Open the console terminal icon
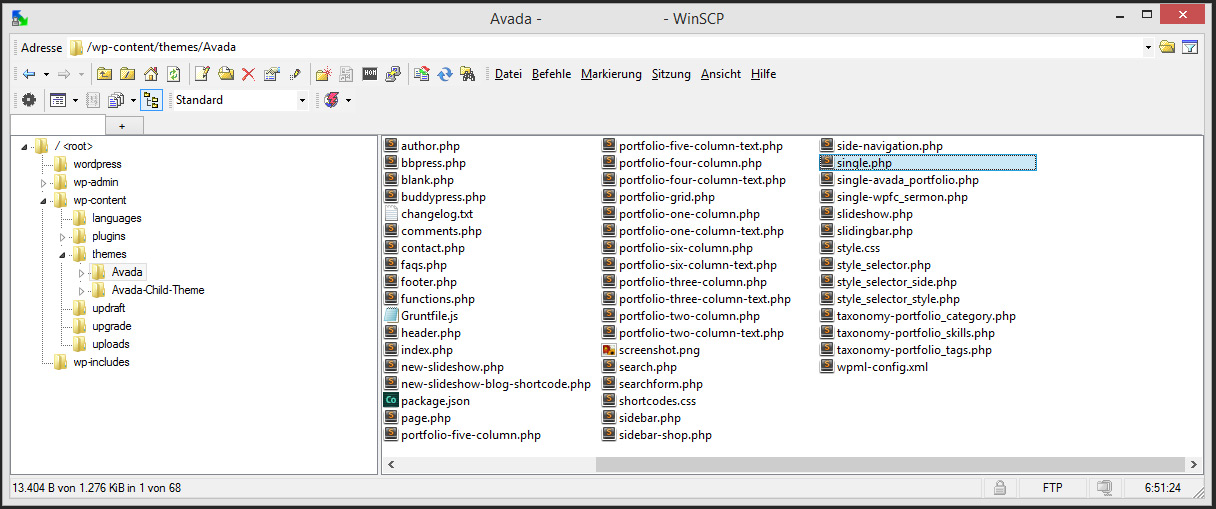The width and height of the screenshot is (1216, 509). tap(369, 74)
